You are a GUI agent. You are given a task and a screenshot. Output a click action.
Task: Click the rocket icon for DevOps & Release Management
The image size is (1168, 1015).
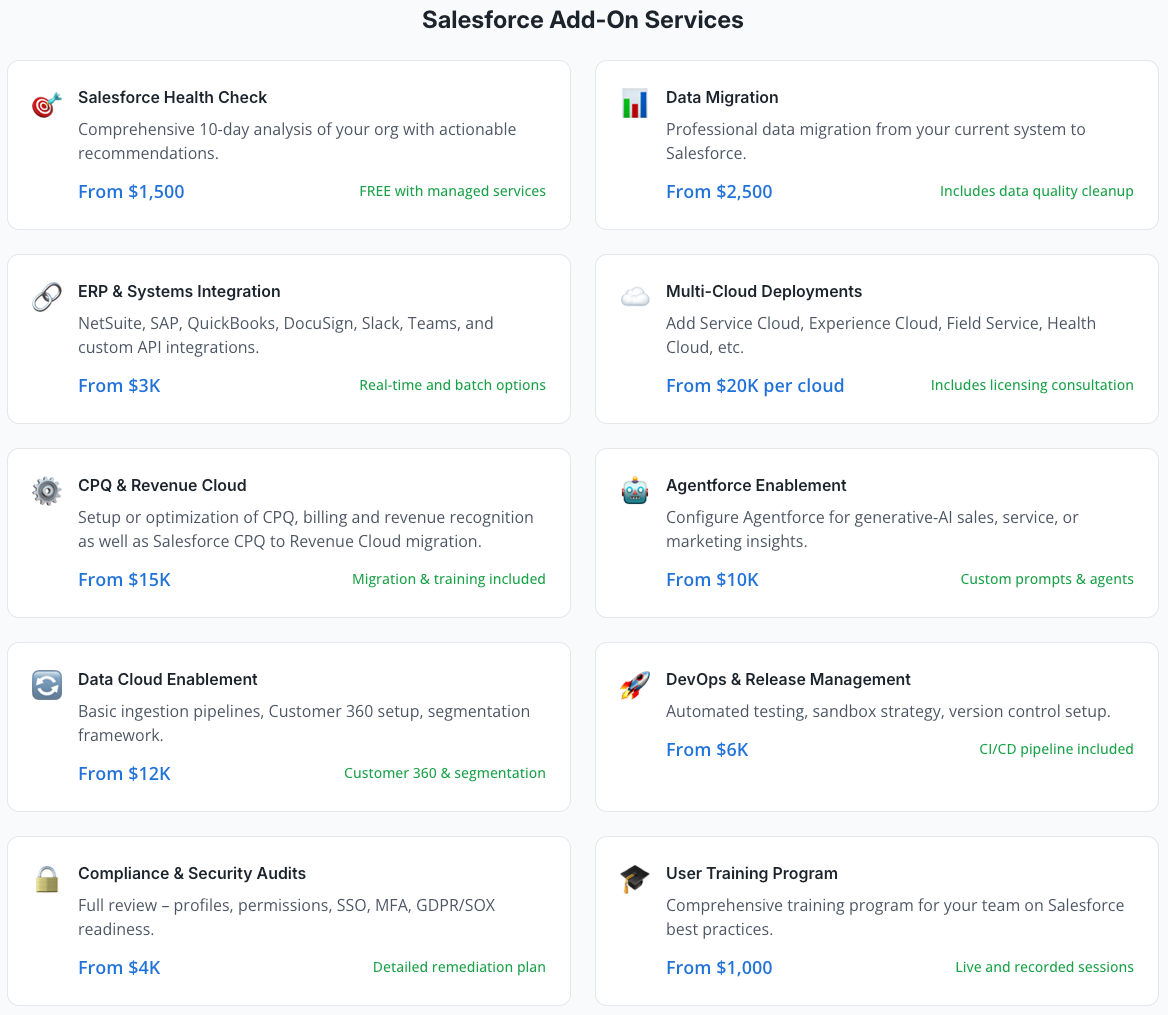click(635, 685)
